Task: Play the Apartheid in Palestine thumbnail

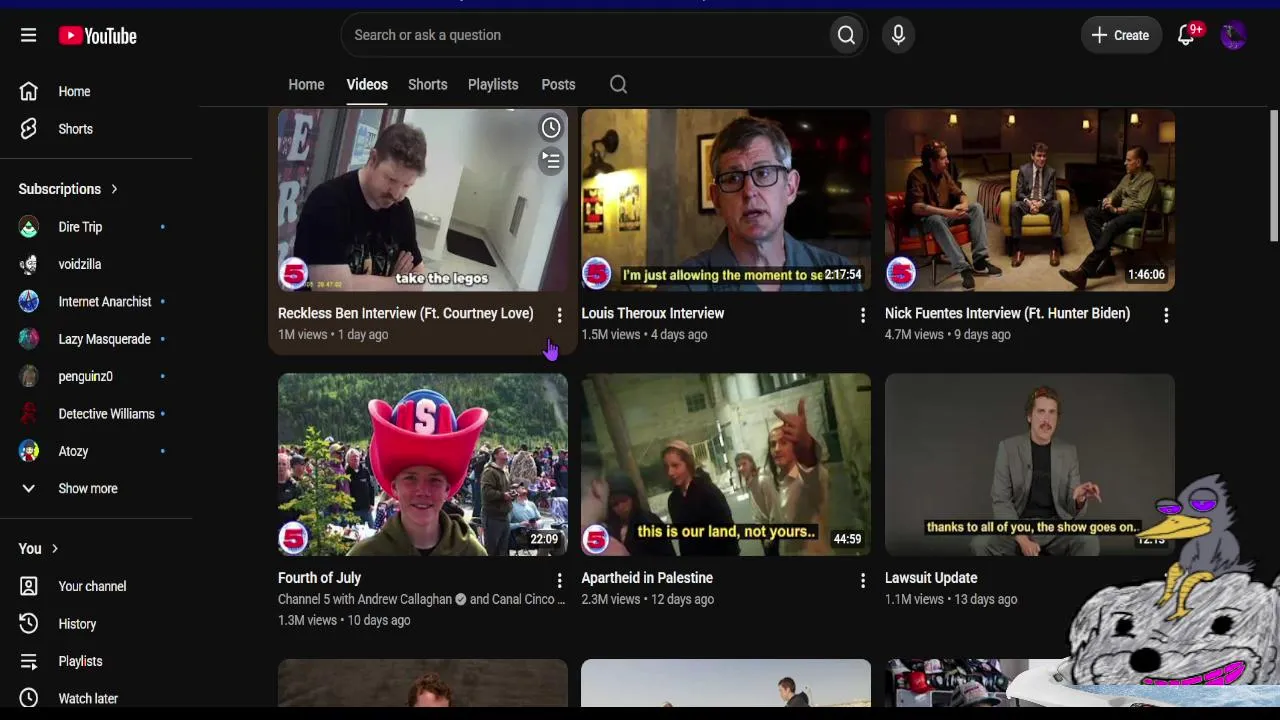Action: [726, 464]
